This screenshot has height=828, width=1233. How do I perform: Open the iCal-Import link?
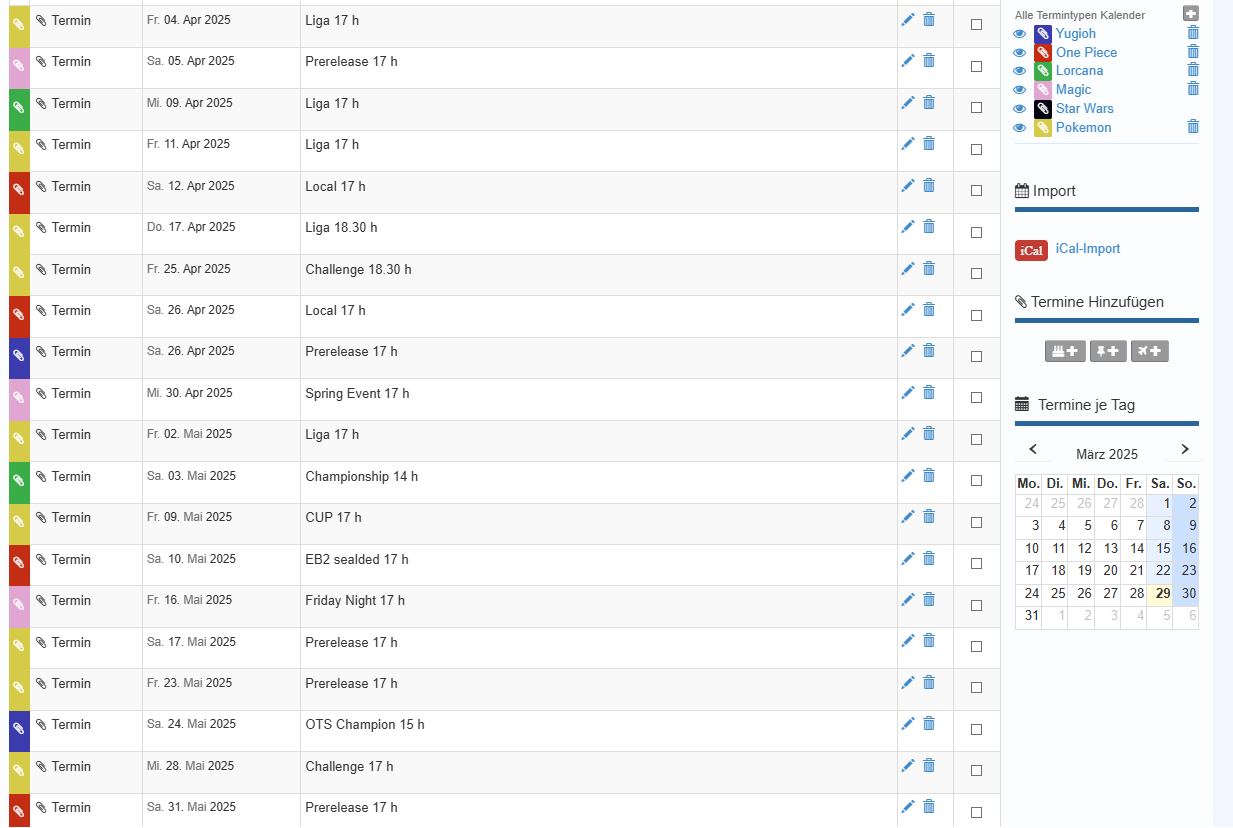pyautogui.click(x=1088, y=249)
